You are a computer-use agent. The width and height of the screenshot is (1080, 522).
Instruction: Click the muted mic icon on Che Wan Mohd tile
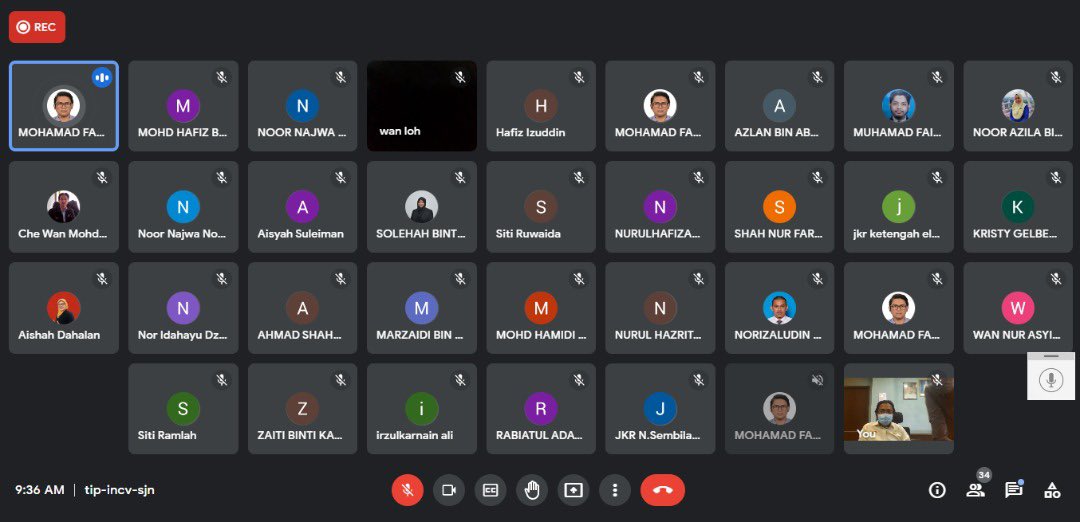[x=102, y=178]
